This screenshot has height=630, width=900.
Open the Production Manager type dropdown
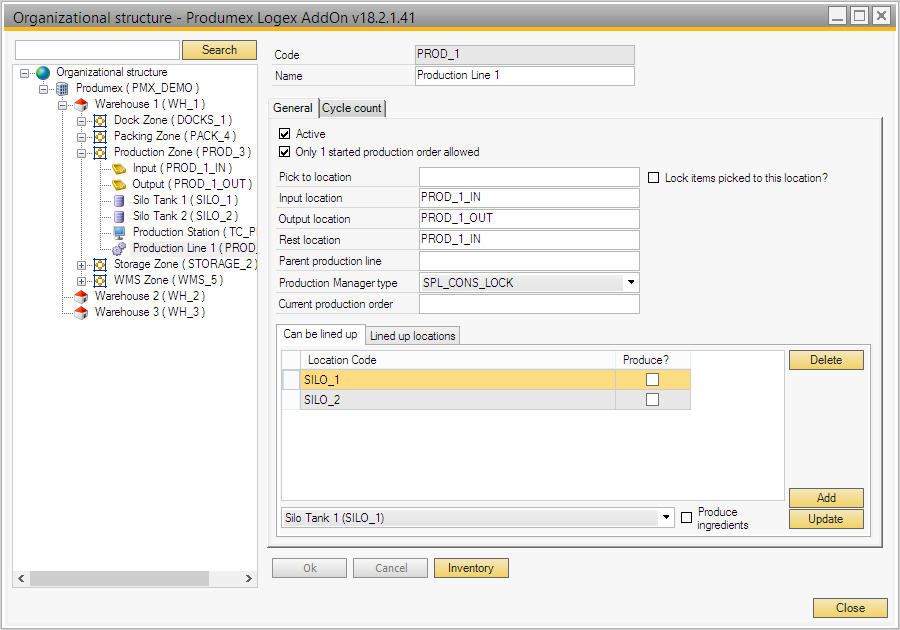[x=630, y=283]
